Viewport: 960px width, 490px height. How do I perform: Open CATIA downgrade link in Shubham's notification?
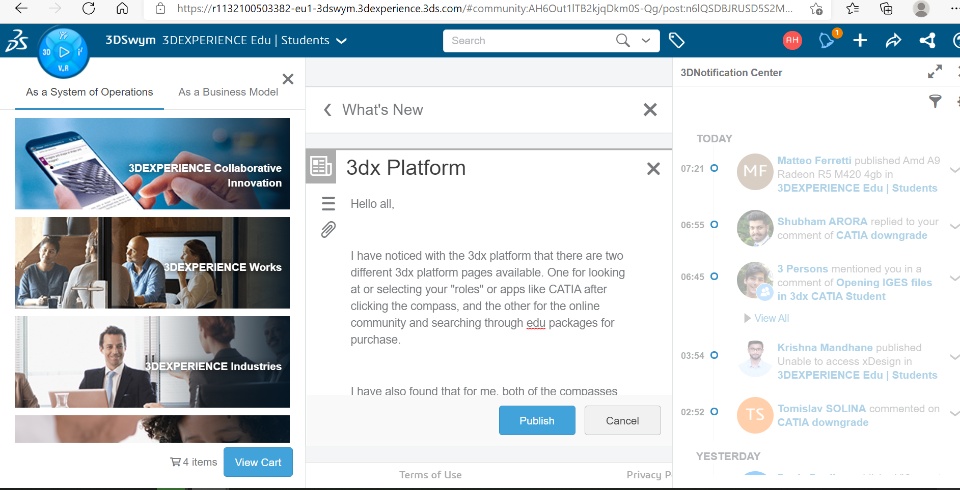click(x=882, y=235)
